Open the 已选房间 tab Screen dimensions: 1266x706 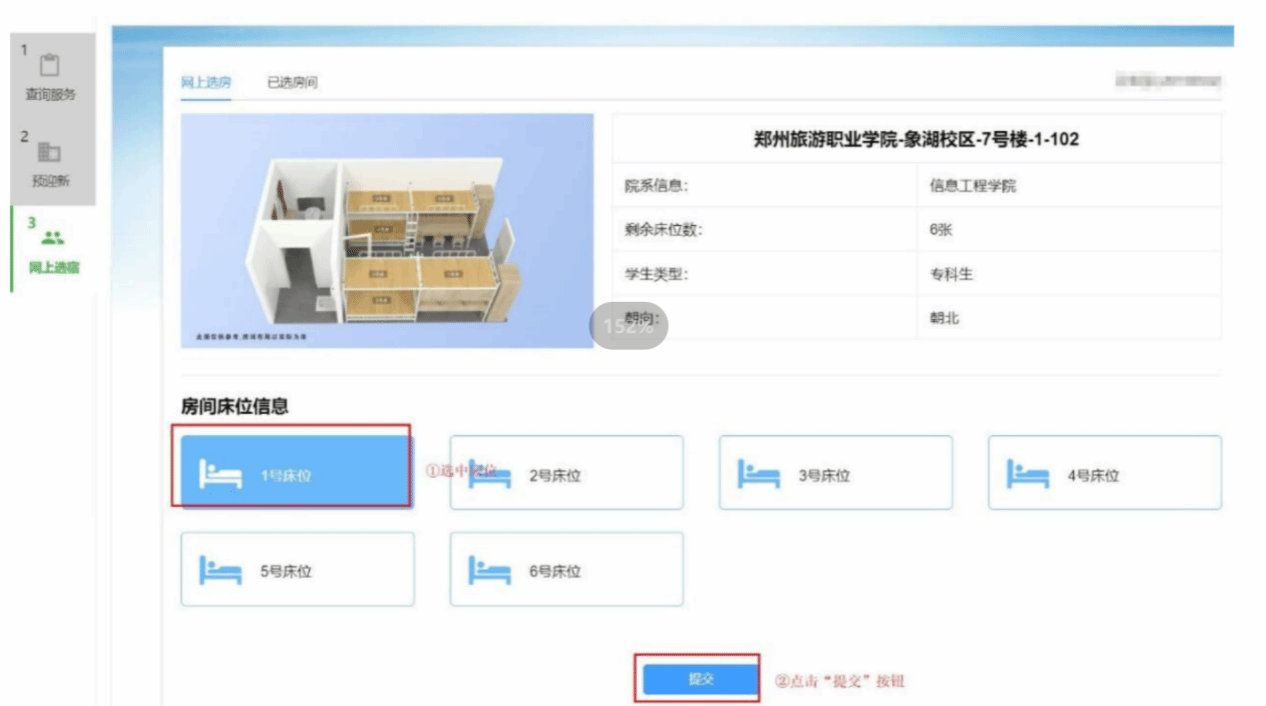click(x=292, y=82)
